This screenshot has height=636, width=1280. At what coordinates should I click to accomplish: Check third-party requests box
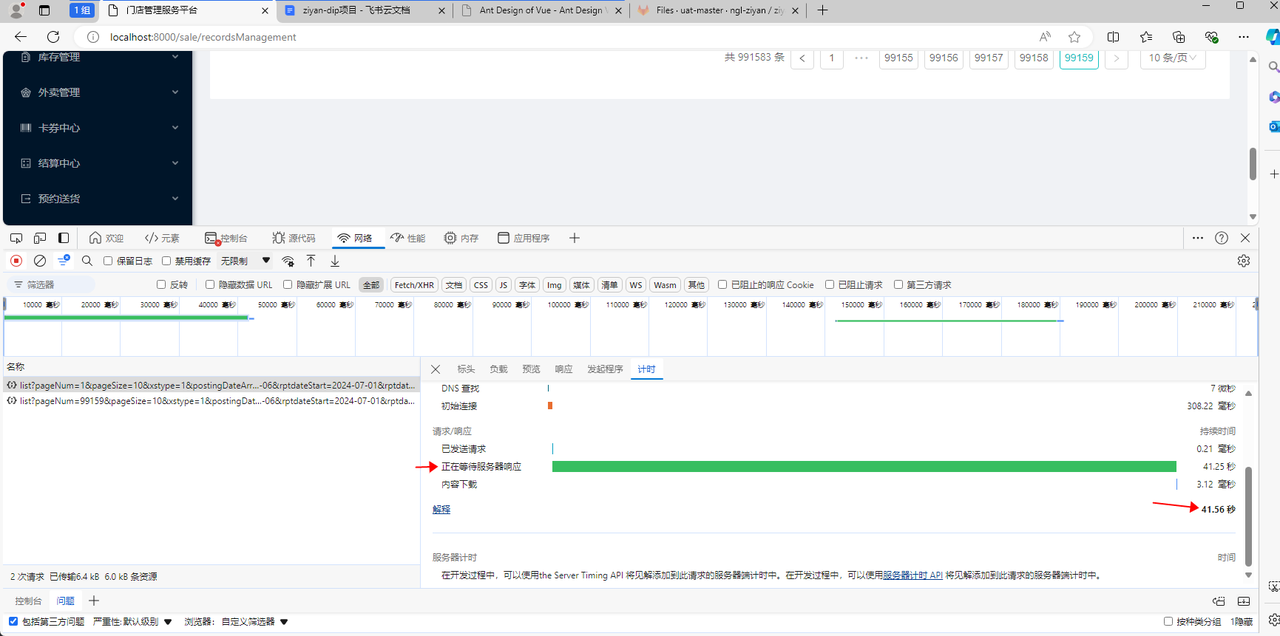[x=898, y=285]
